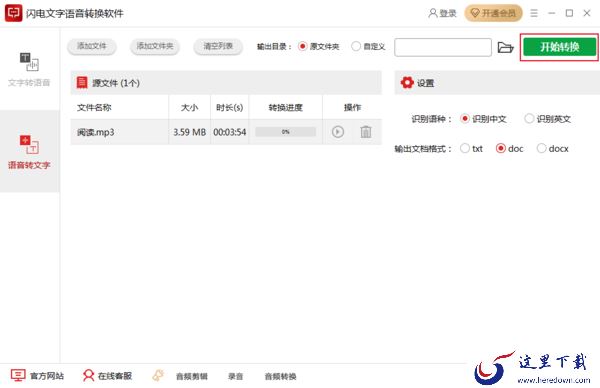Screen dimensions: 600x388
Task: Open the 音频转换 tool link
Action: click(280, 377)
